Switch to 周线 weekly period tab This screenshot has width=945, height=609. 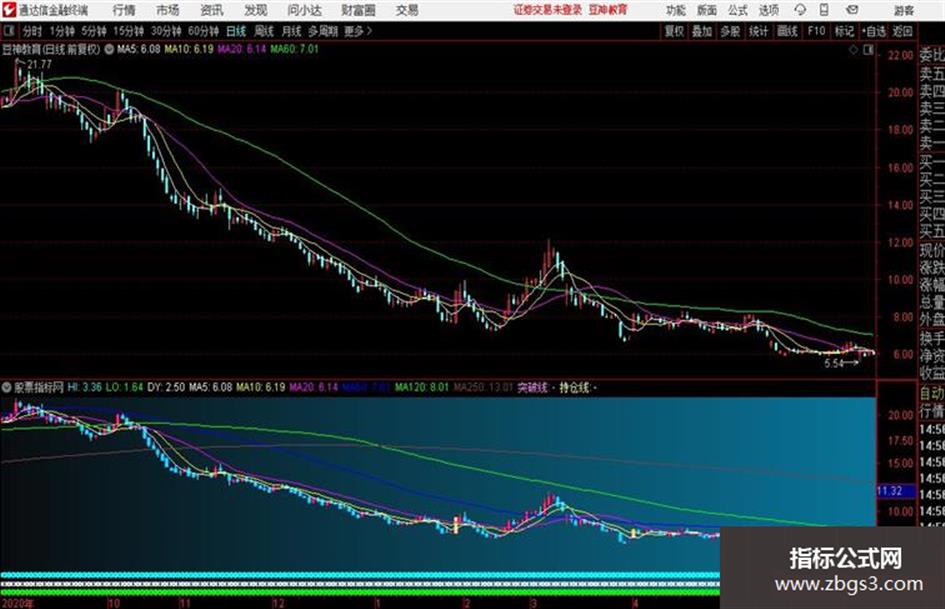click(264, 31)
